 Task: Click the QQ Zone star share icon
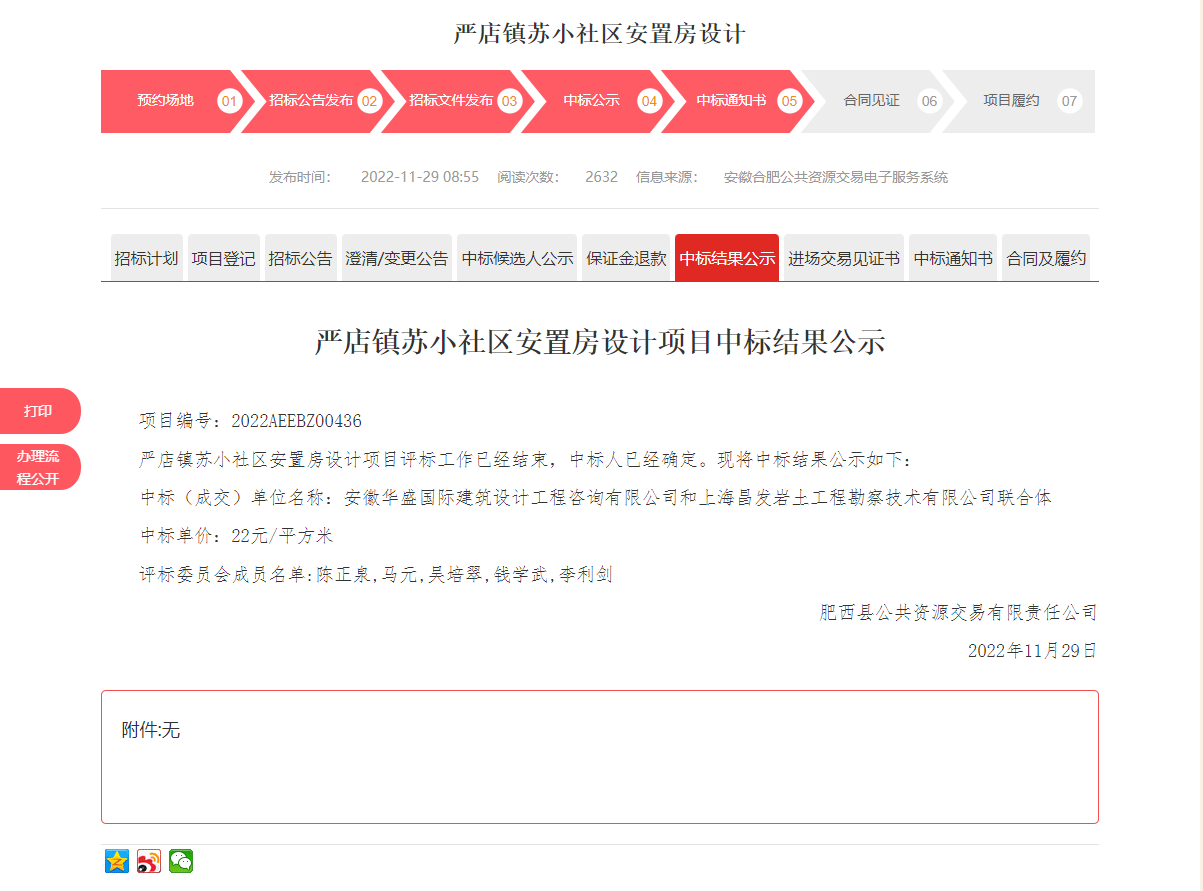(x=117, y=861)
